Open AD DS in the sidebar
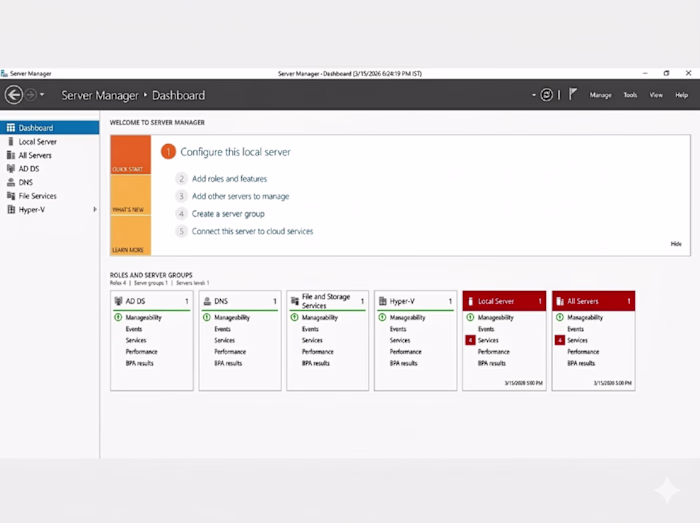 point(50,169)
